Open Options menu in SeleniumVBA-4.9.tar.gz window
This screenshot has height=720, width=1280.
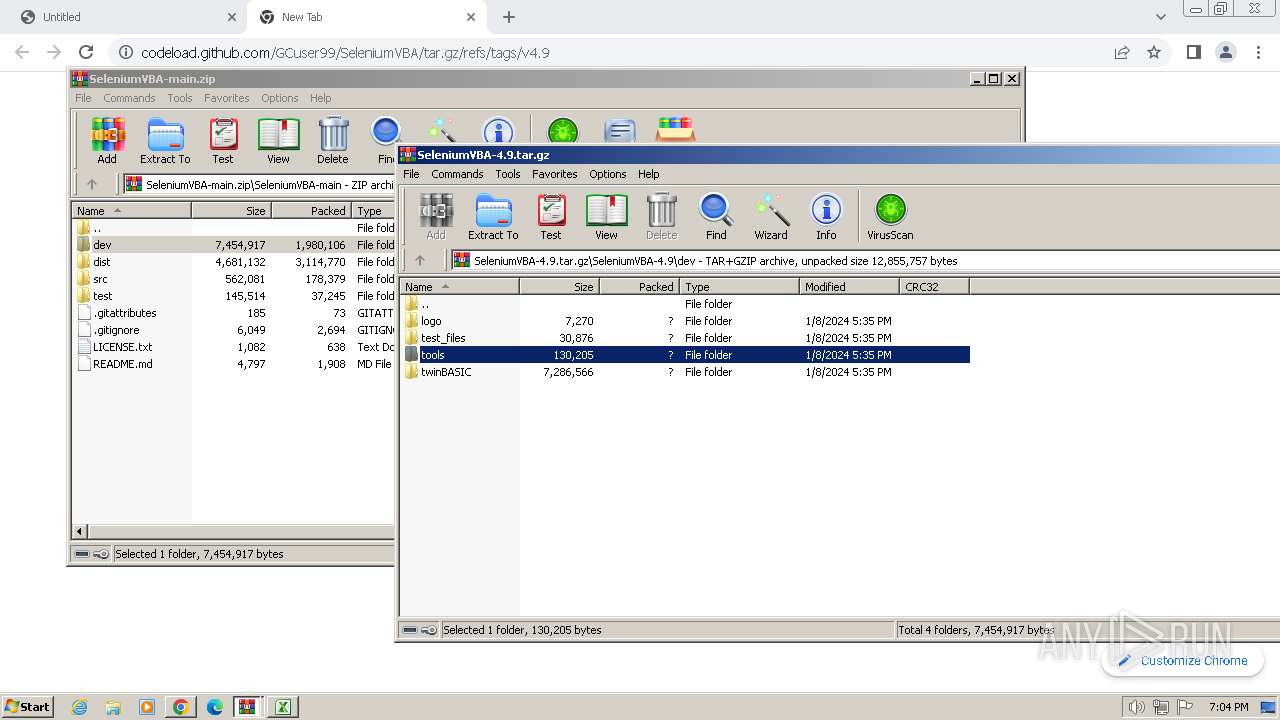pos(607,174)
